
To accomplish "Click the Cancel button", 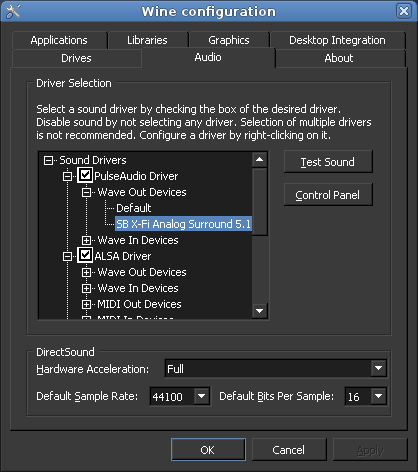I will point(289,450).
